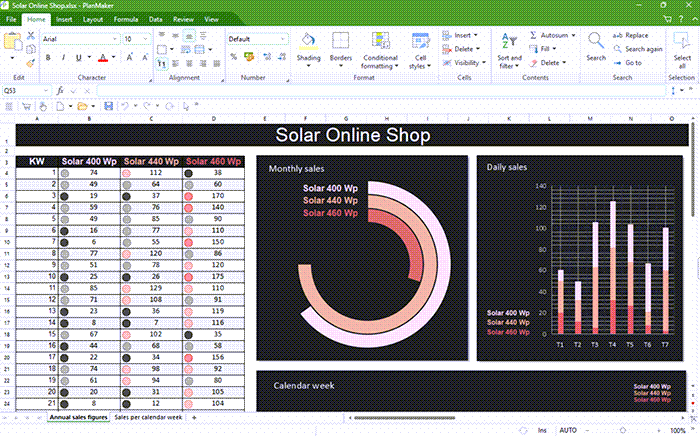The width and height of the screenshot is (700, 436).
Task: Click the Paste clipboard icon
Action: tap(12, 42)
